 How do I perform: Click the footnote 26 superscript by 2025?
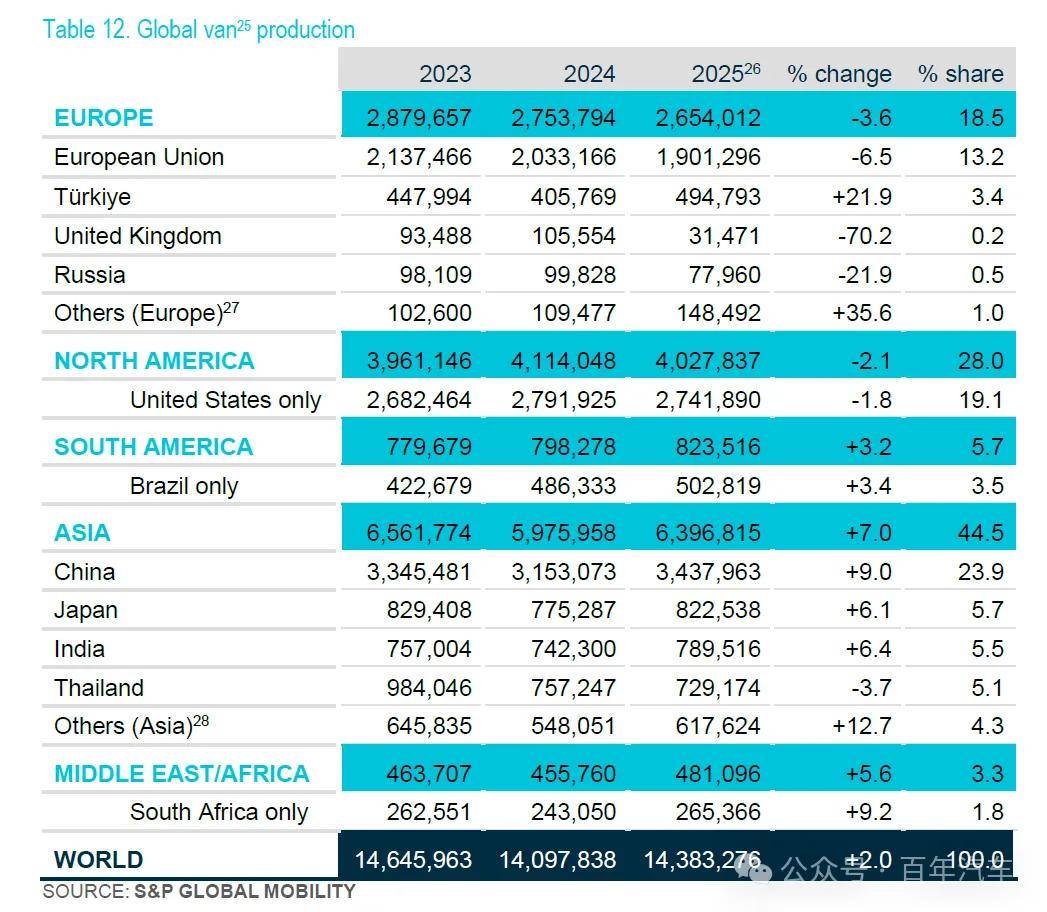pyautogui.click(x=753, y=68)
